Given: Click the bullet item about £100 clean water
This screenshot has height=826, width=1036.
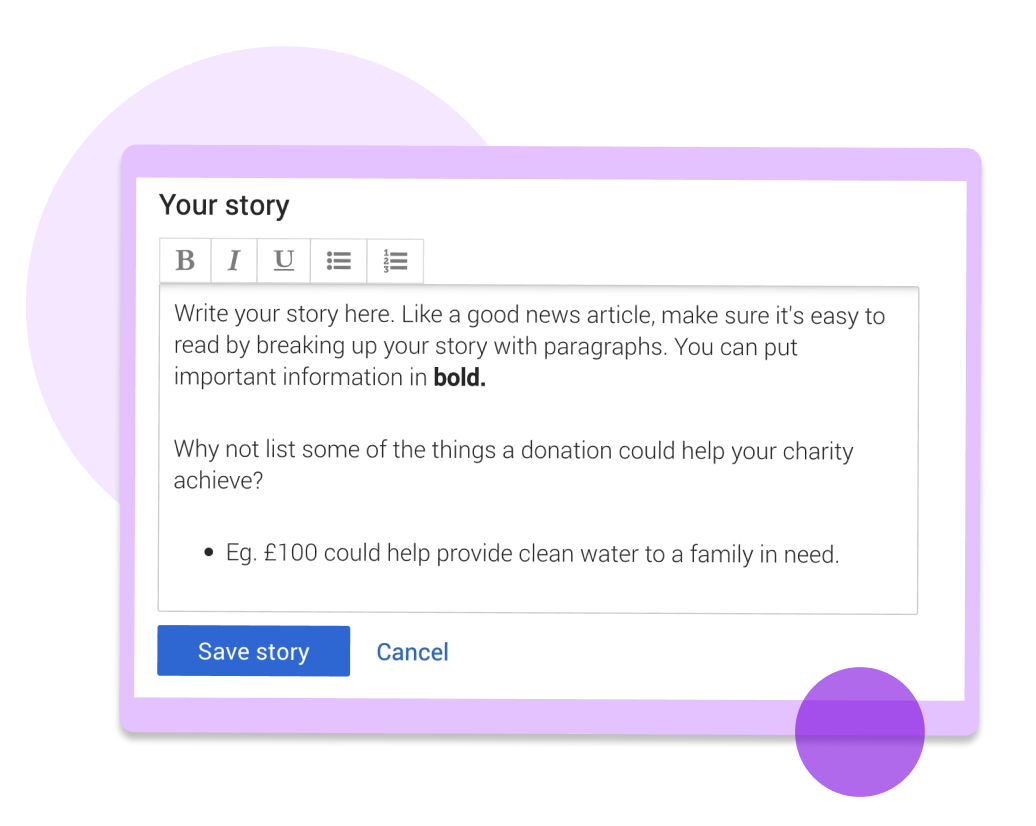Looking at the screenshot, I should tap(533, 554).
